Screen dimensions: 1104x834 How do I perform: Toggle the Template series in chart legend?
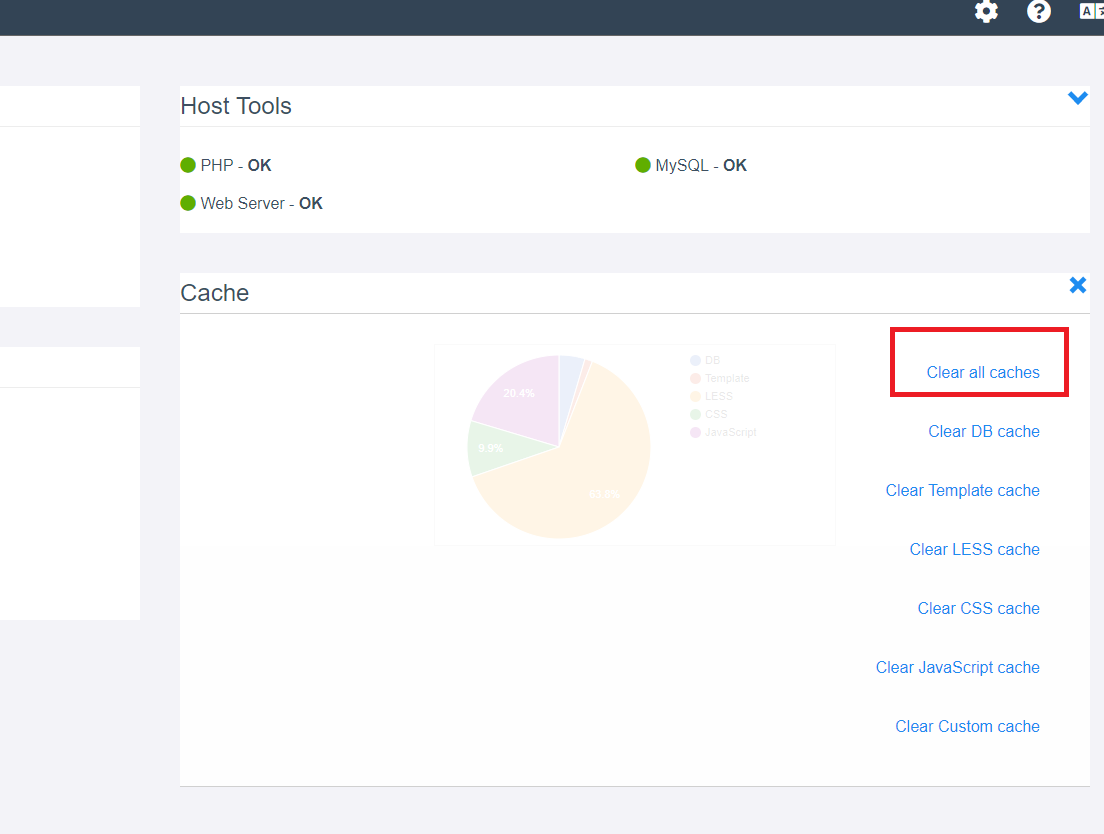tap(718, 378)
